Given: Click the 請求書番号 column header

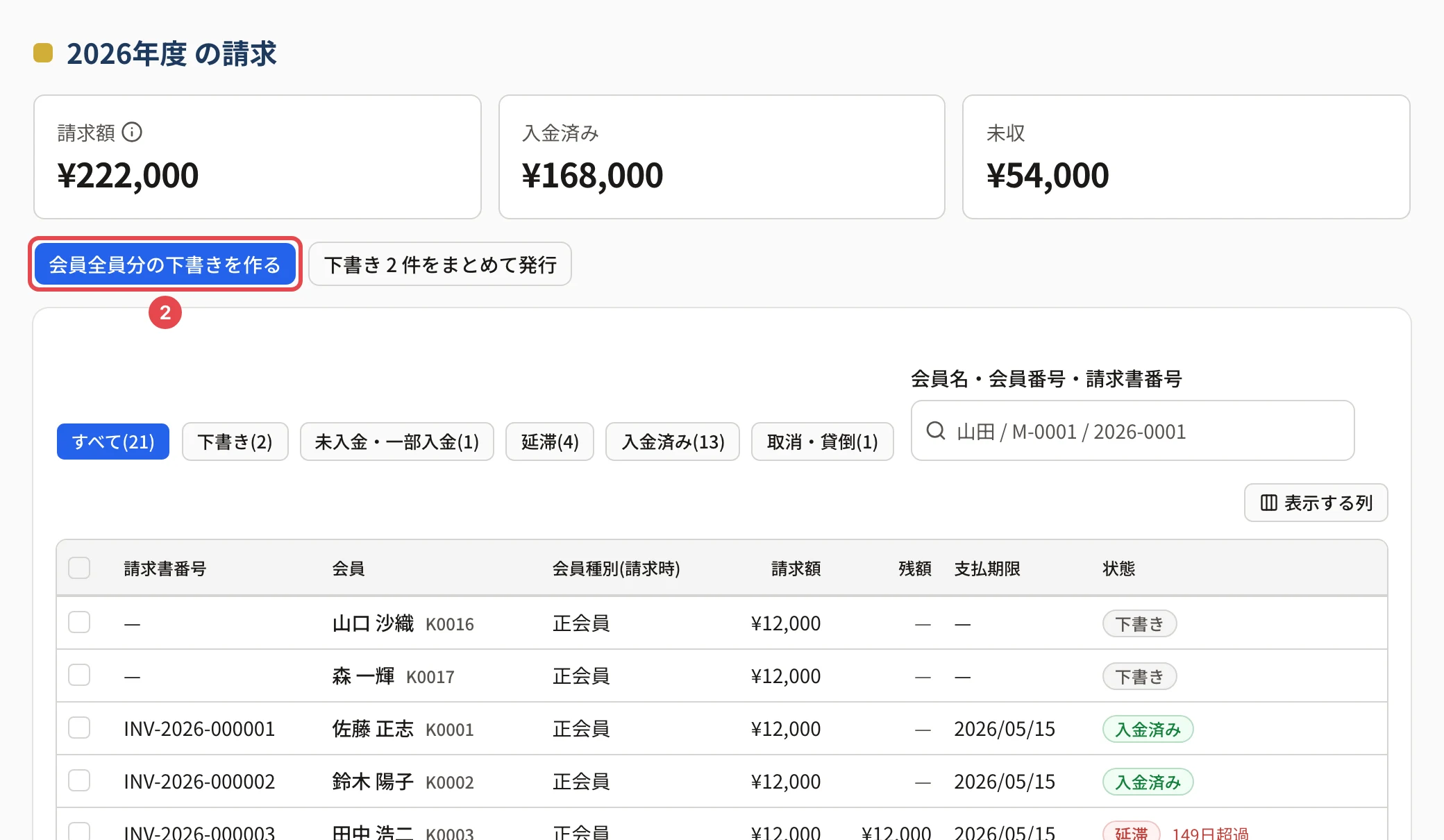Looking at the screenshot, I should point(165,569).
